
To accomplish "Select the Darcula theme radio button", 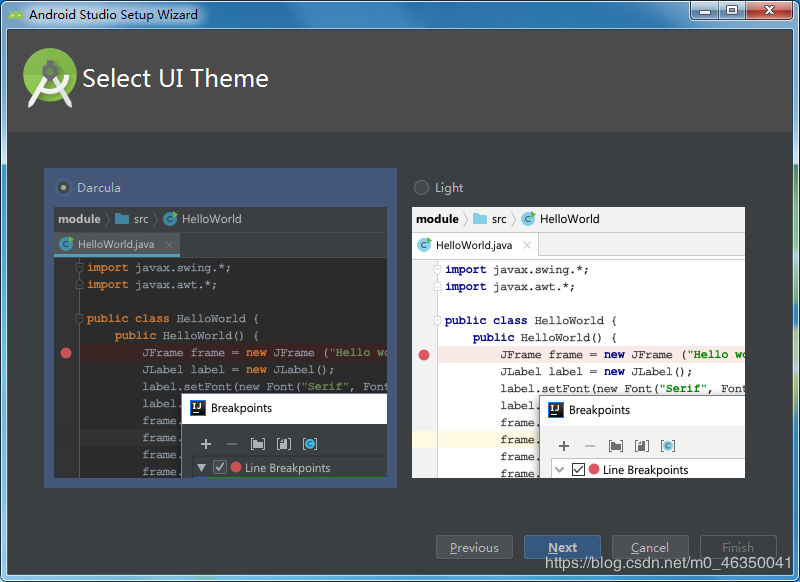I will (62, 187).
